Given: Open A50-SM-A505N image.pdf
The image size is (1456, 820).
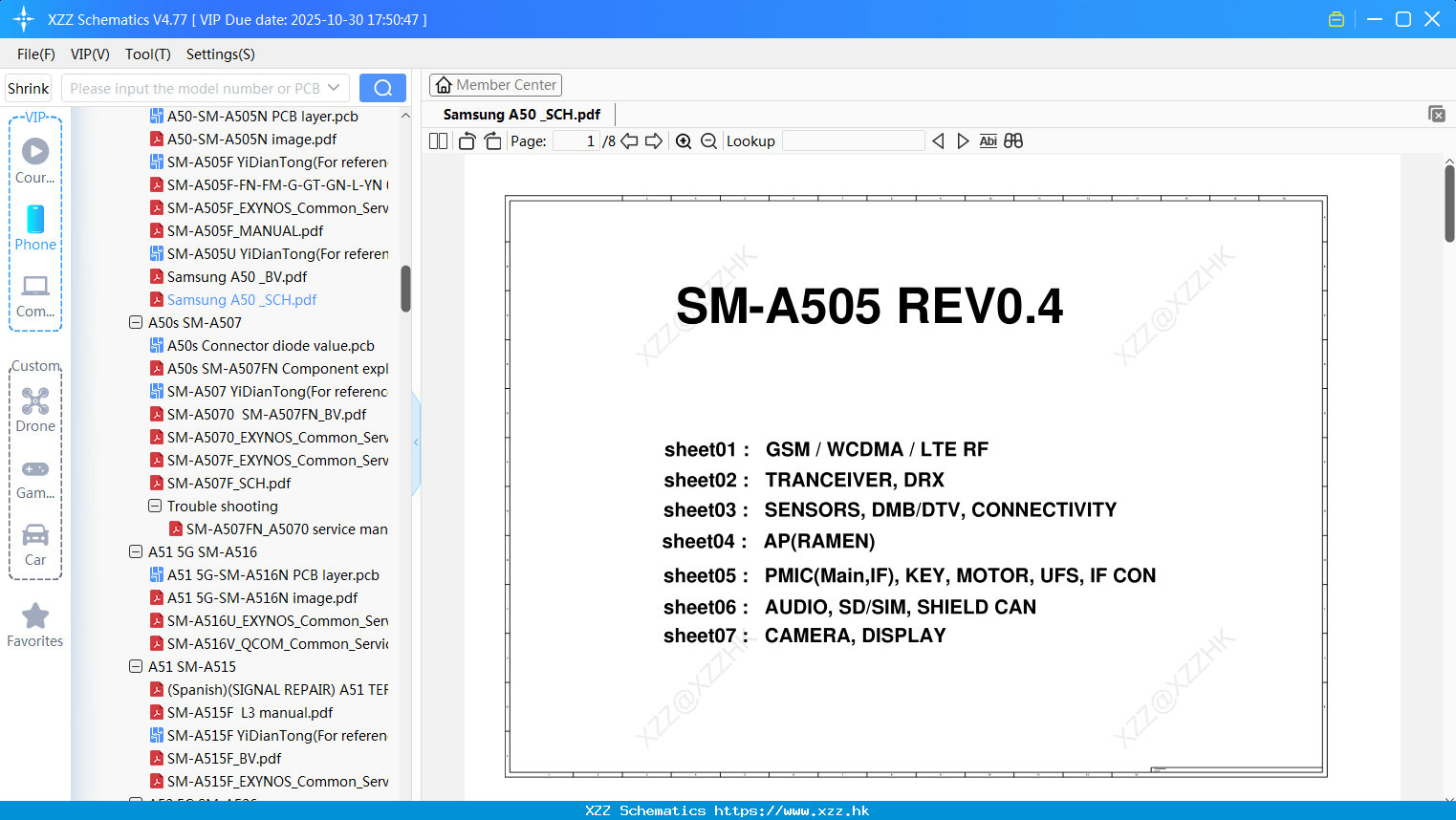Looking at the screenshot, I should 243,140.
